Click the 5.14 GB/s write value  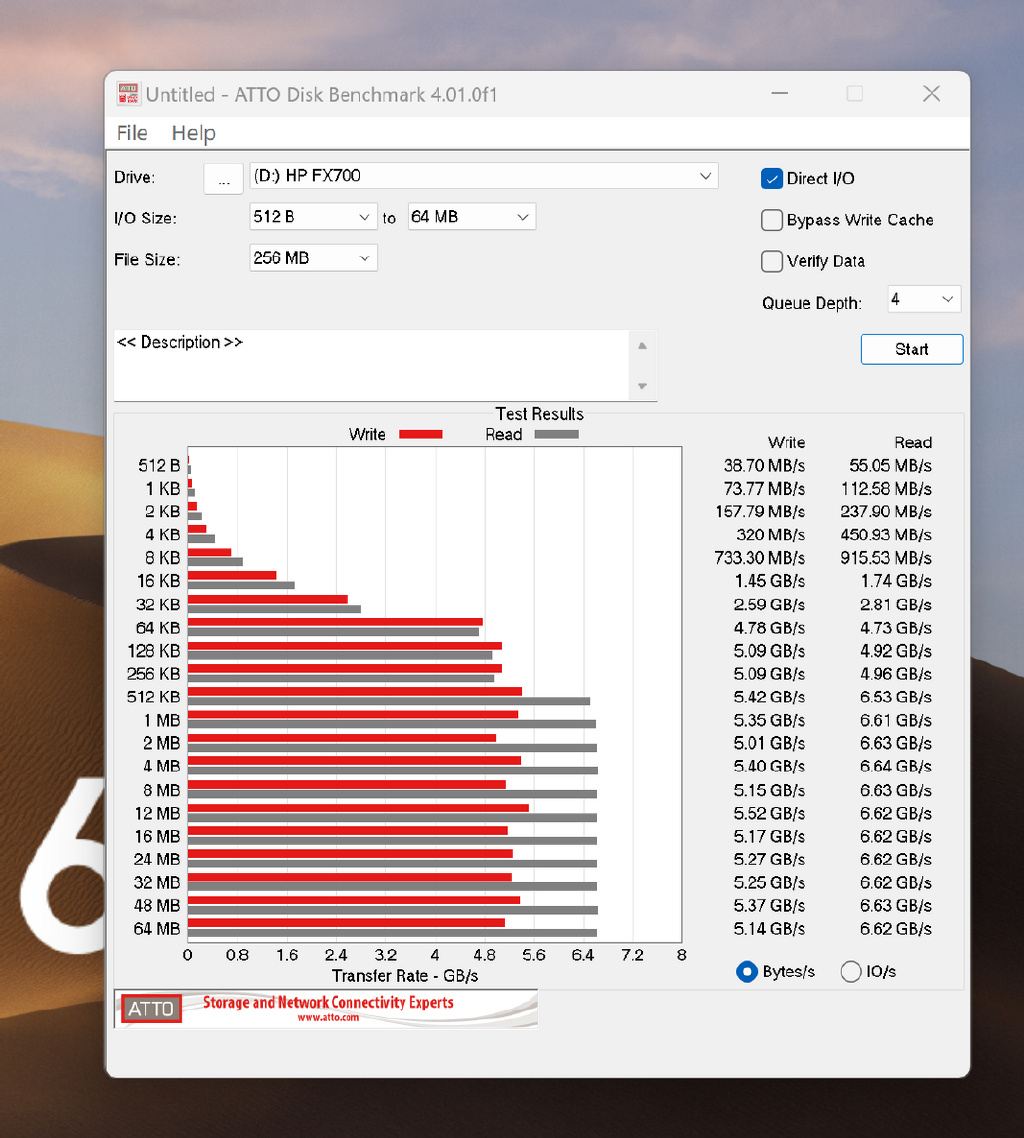(x=769, y=929)
